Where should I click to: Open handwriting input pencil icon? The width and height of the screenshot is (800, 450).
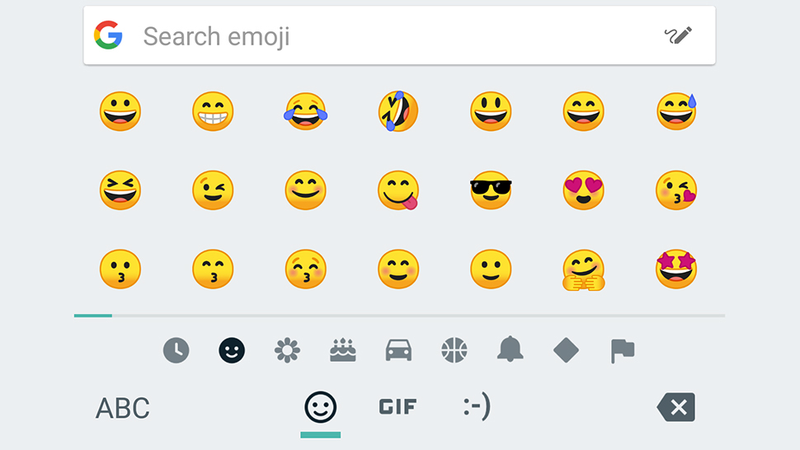point(678,36)
